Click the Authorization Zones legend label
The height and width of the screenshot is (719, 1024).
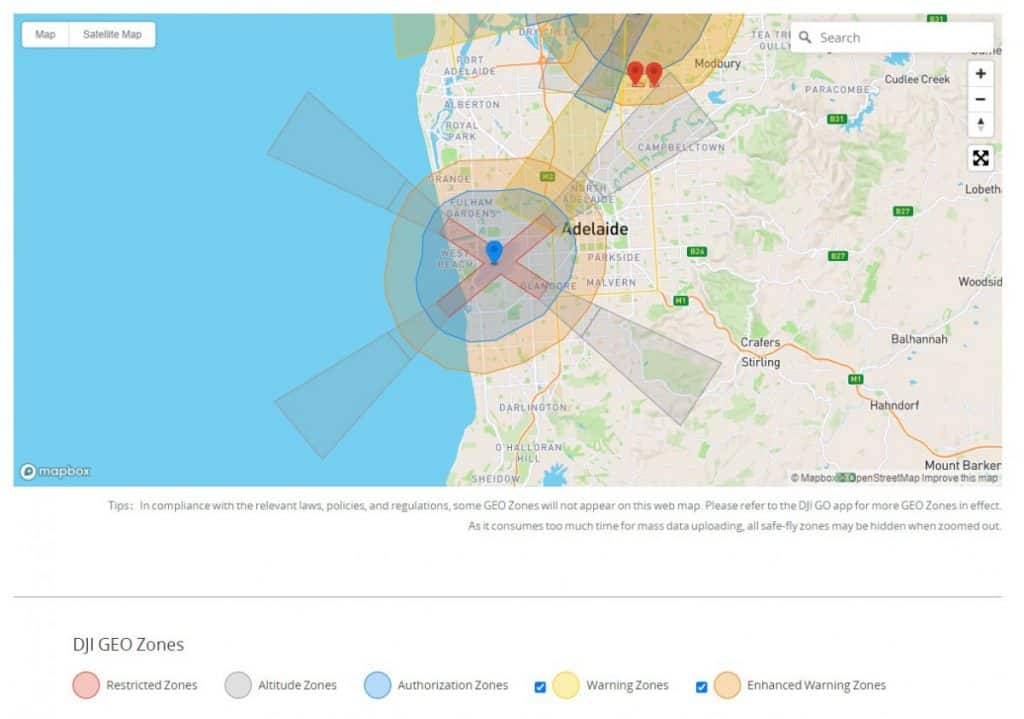point(453,685)
